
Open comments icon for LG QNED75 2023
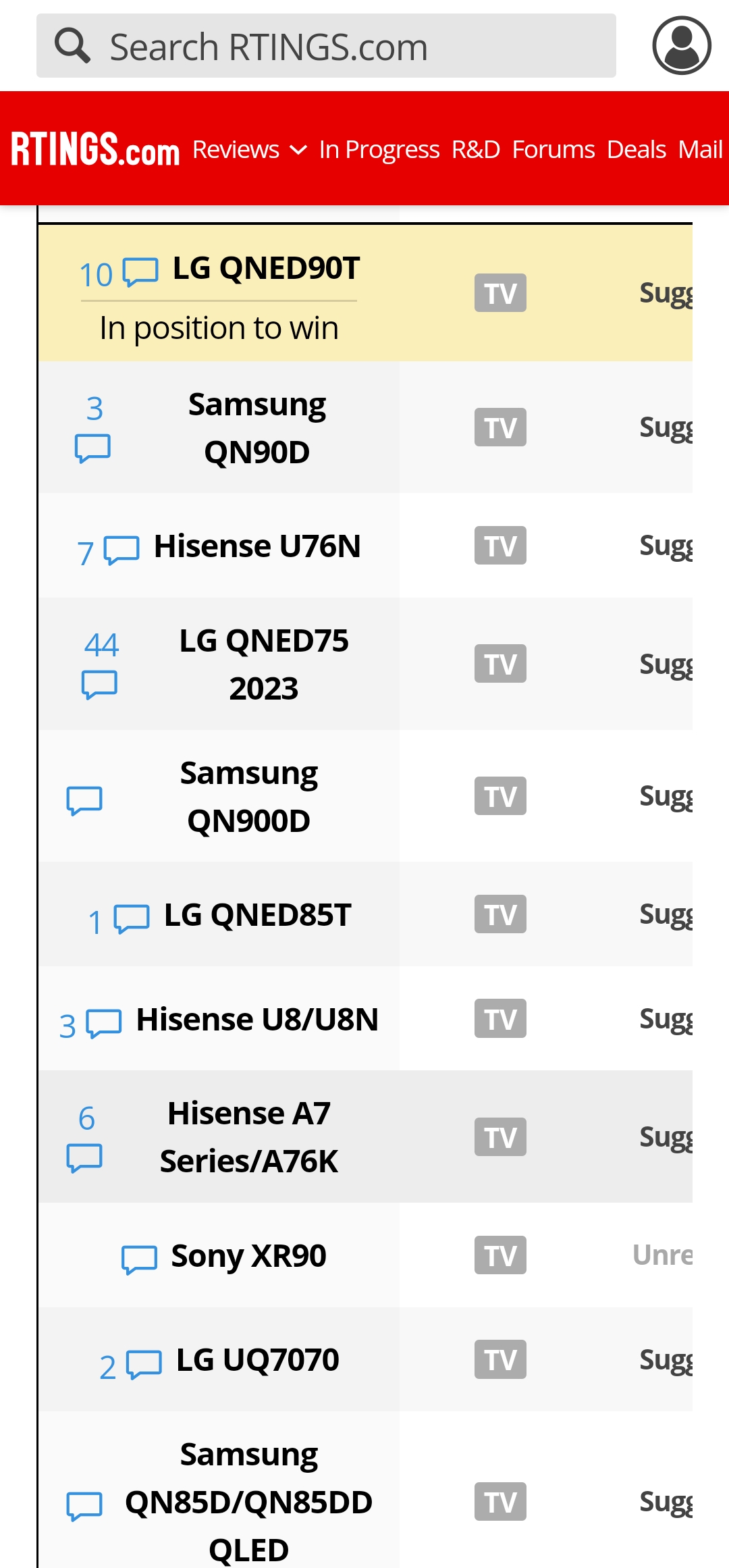pyautogui.click(x=99, y=685)
